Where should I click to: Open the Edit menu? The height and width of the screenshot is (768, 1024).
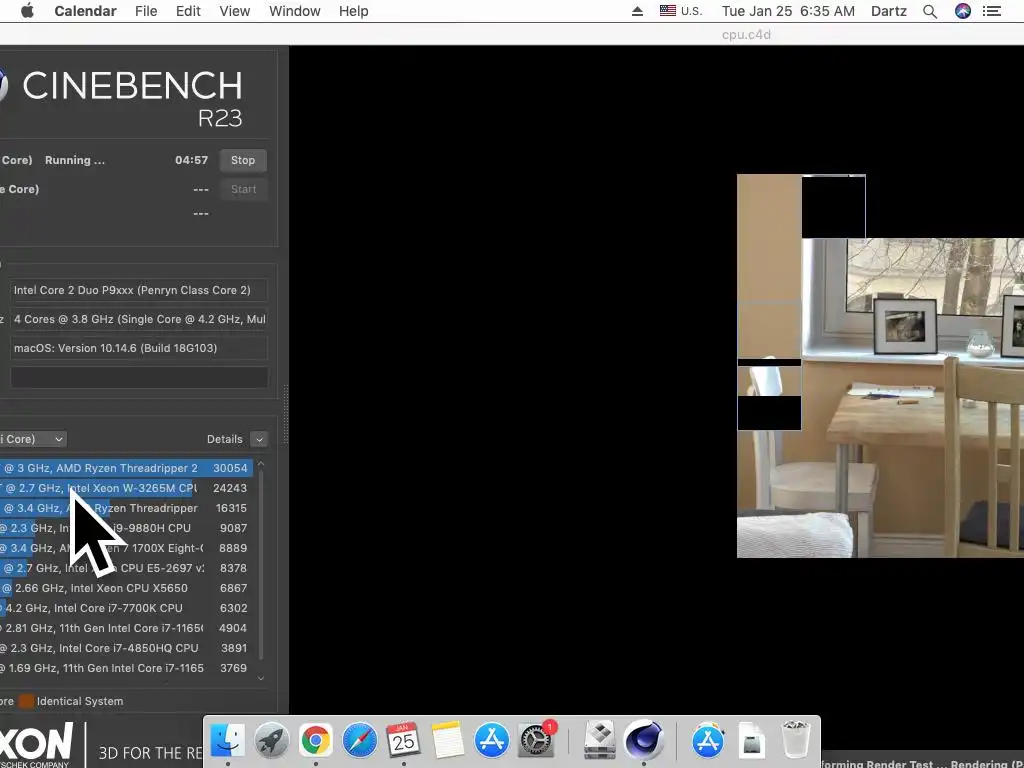(188, 11)
